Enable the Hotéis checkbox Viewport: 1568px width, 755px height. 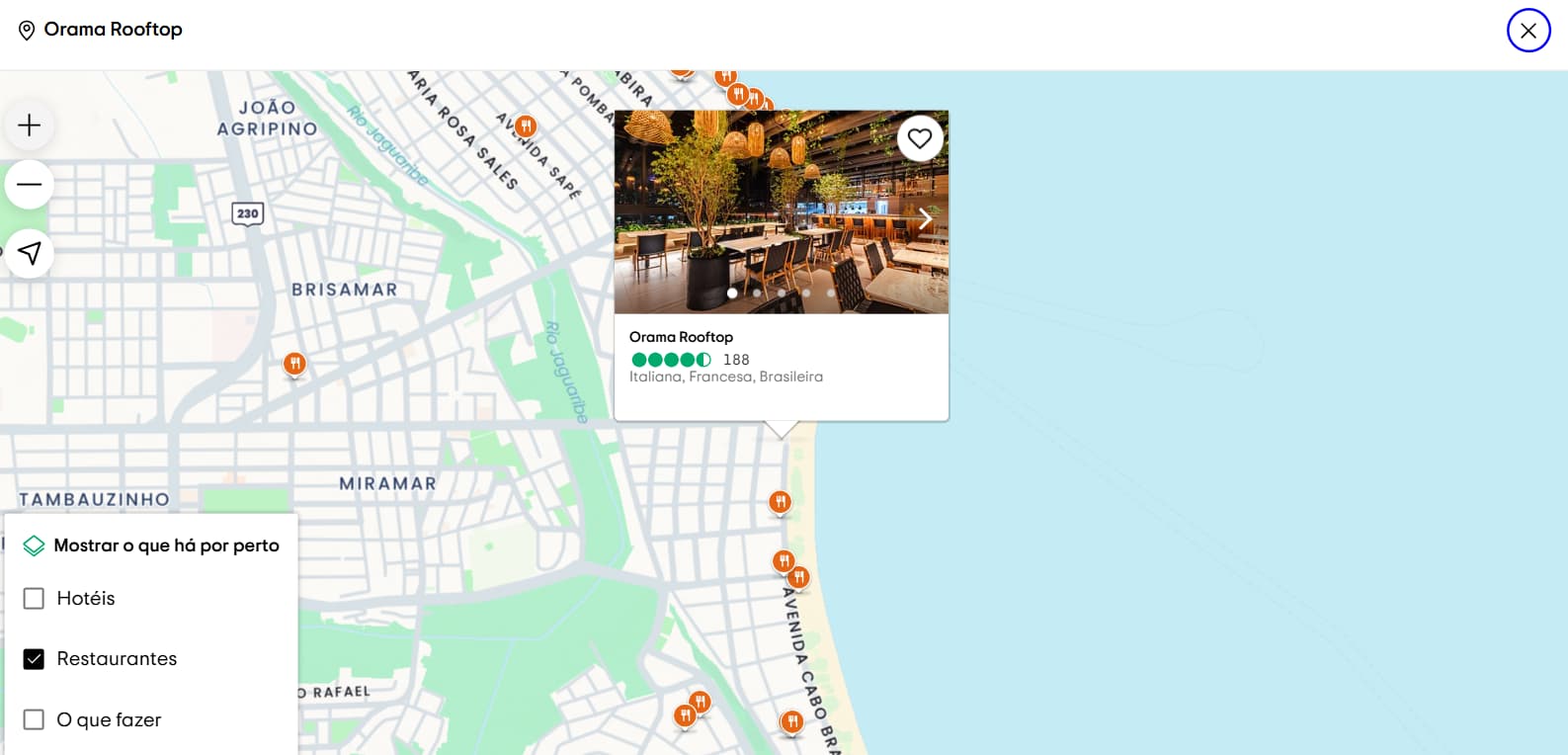(34, 599)
